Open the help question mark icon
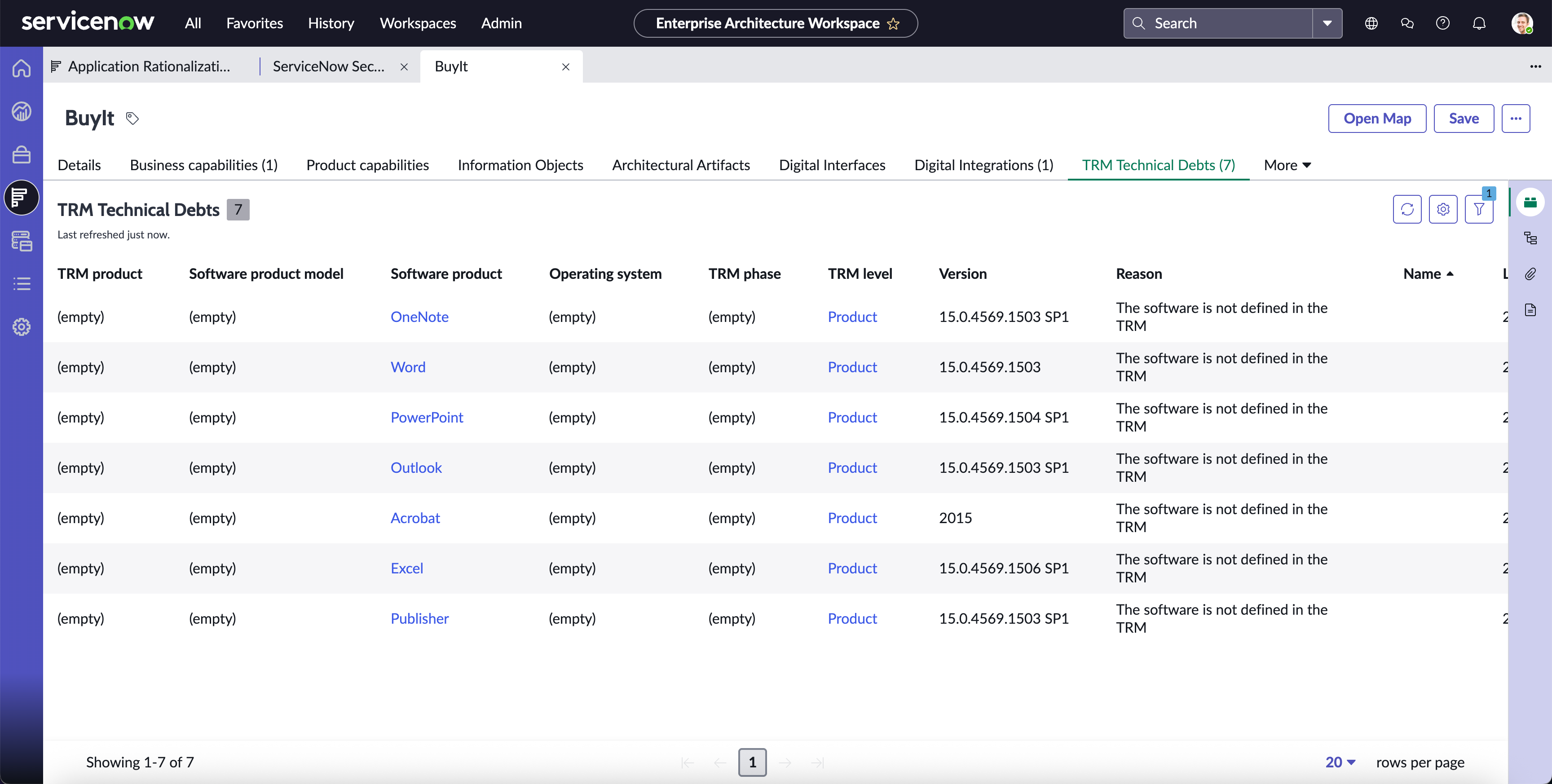1552x784 pixels. pos(1443,23)
